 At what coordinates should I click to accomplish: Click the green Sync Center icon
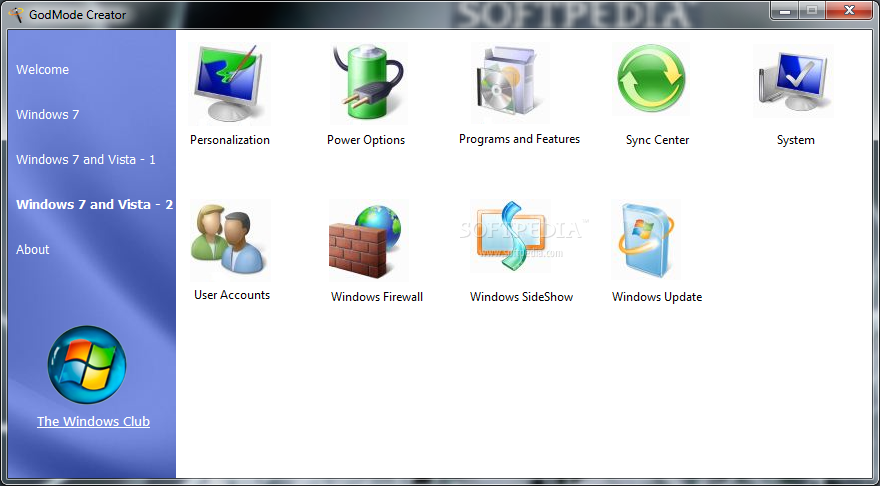651,80
